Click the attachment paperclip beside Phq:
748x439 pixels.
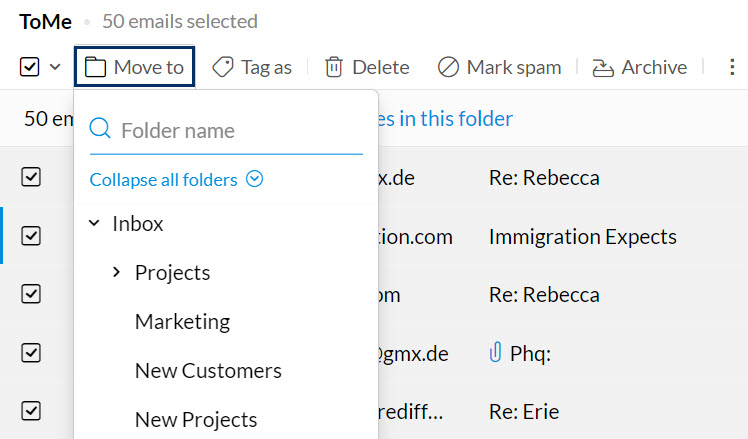click(495, 352)
